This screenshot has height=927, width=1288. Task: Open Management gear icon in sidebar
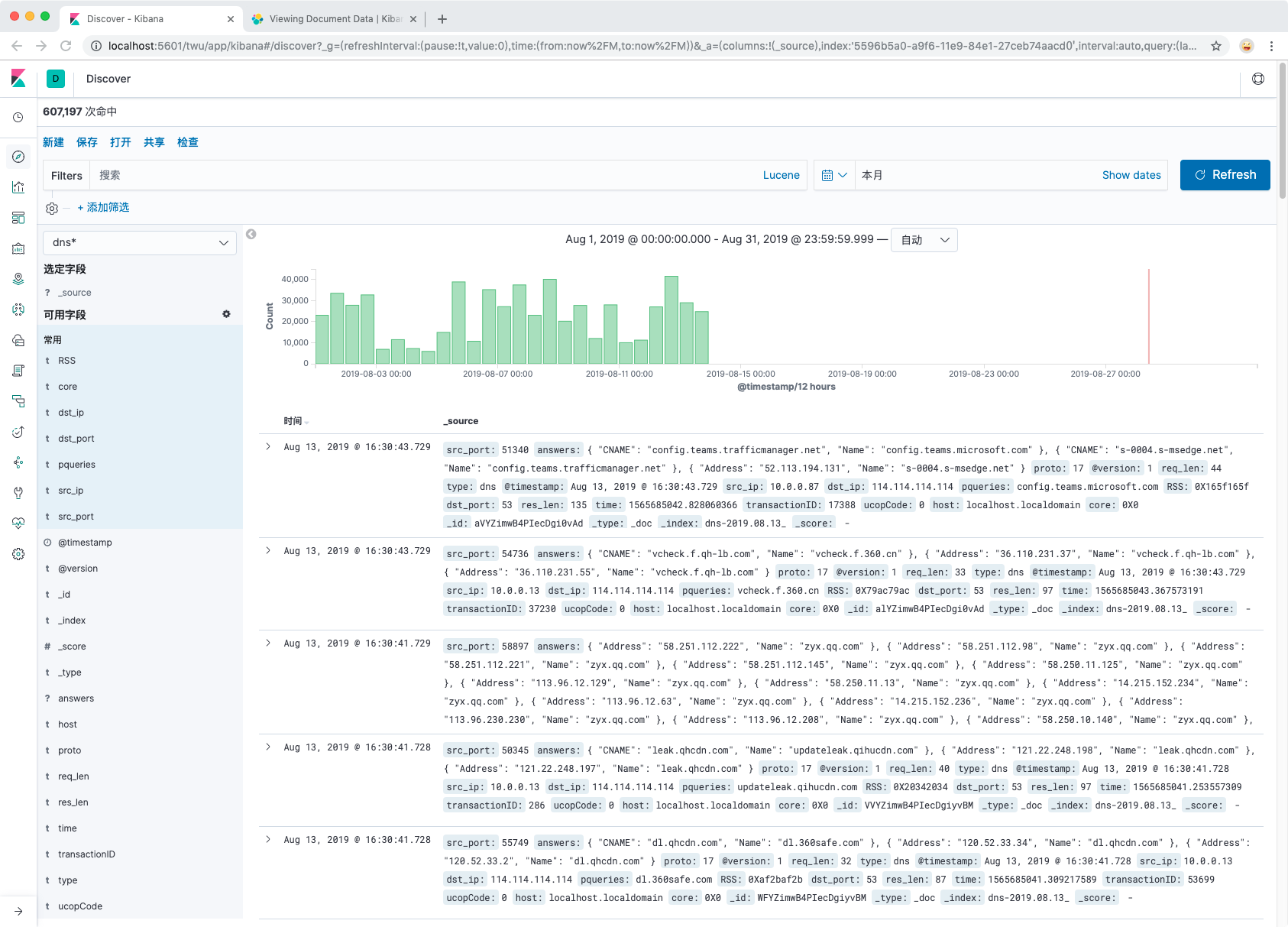[x=18, y=554]
